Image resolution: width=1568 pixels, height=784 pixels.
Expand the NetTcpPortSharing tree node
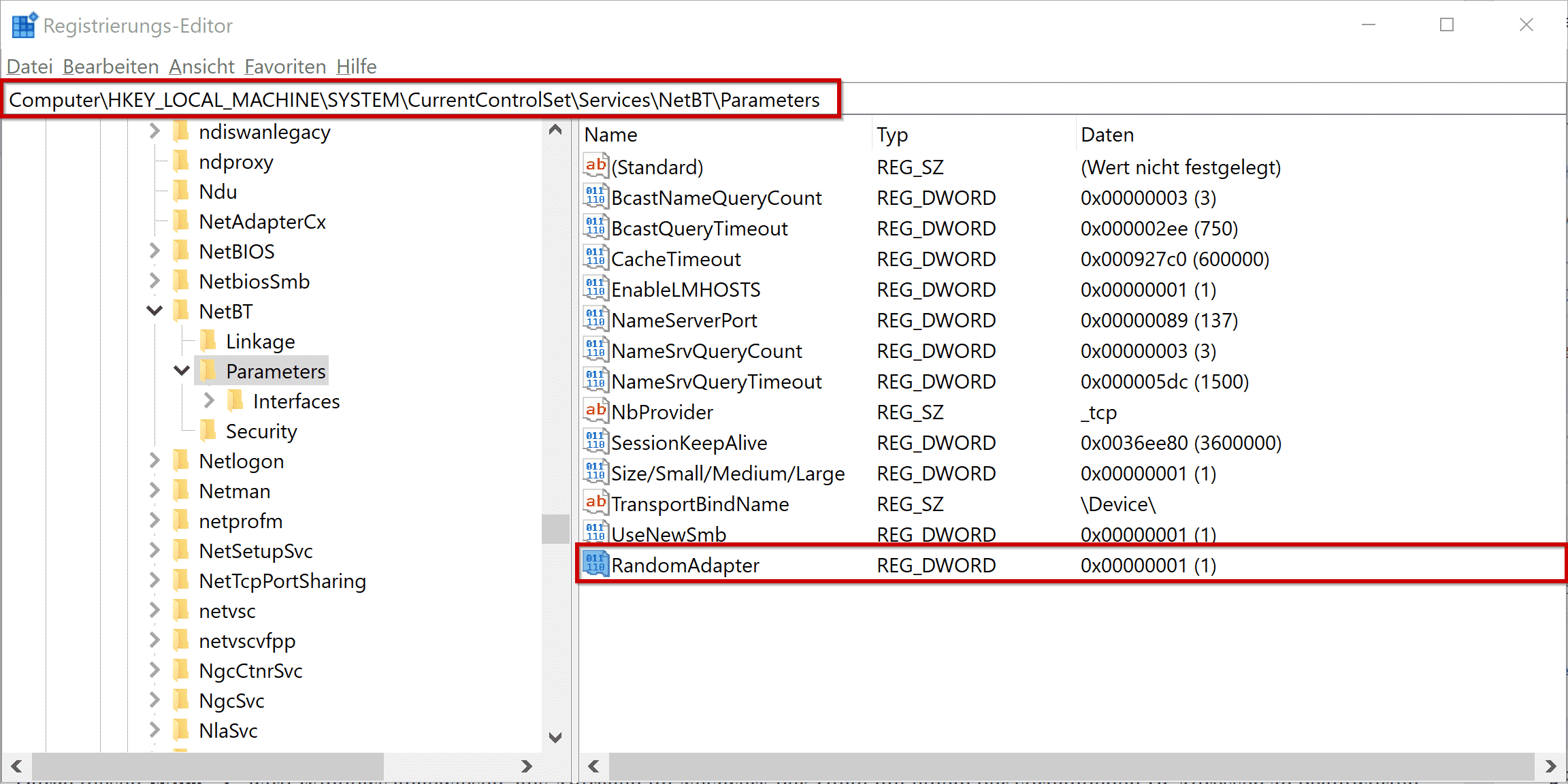point(154,580)
